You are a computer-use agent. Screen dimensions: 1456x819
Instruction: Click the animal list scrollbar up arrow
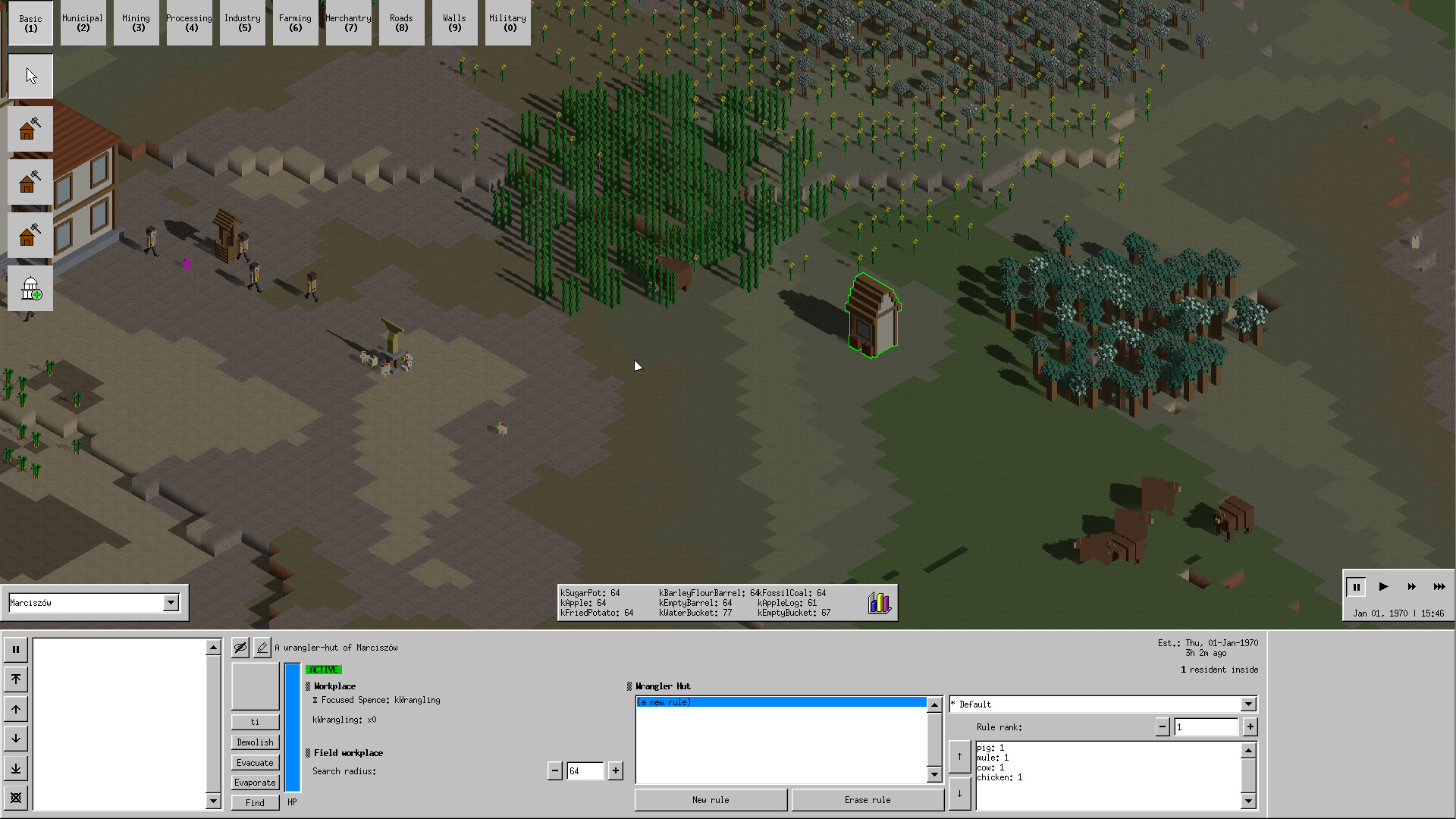pos(1248,750)
